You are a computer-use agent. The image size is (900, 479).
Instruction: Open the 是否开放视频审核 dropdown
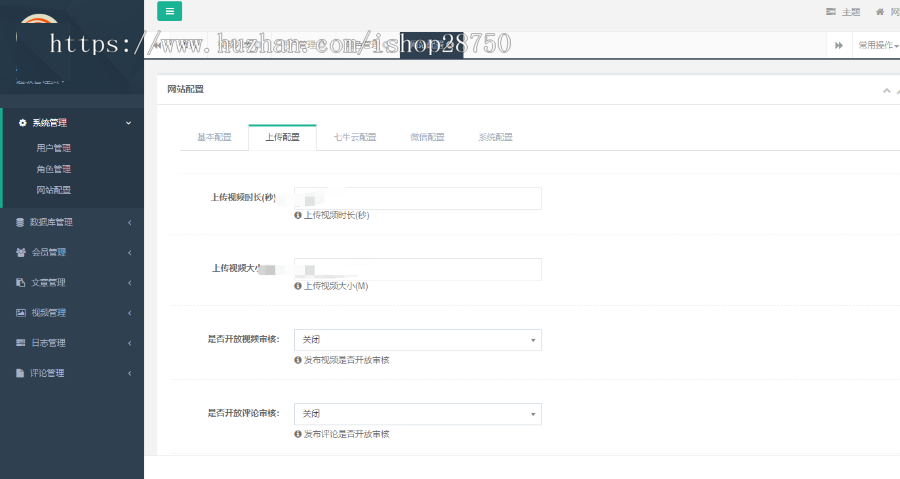(x=418, y=340)
